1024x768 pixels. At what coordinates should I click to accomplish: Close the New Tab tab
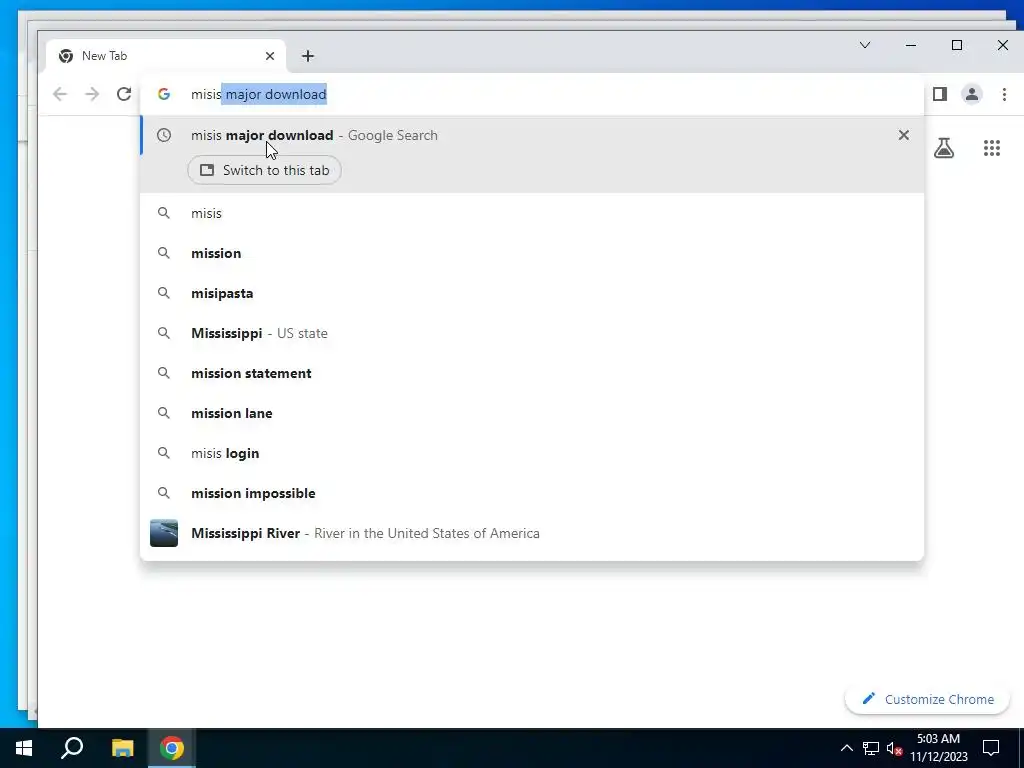pyautogui.click(x=270, y=56)
